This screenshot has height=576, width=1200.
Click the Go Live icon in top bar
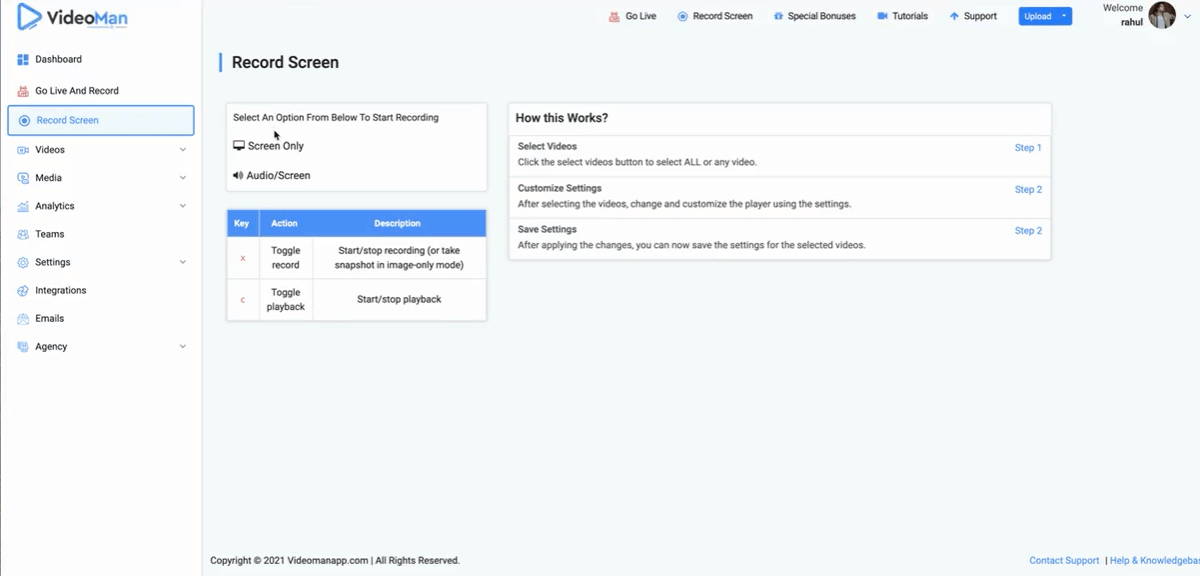coord(614,16)
